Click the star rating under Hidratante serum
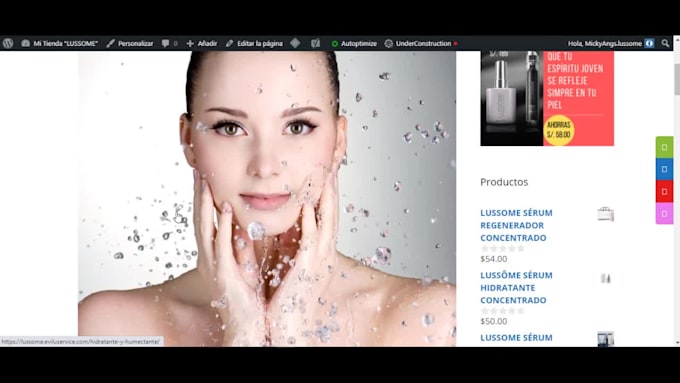 click(x=502, y=311)
